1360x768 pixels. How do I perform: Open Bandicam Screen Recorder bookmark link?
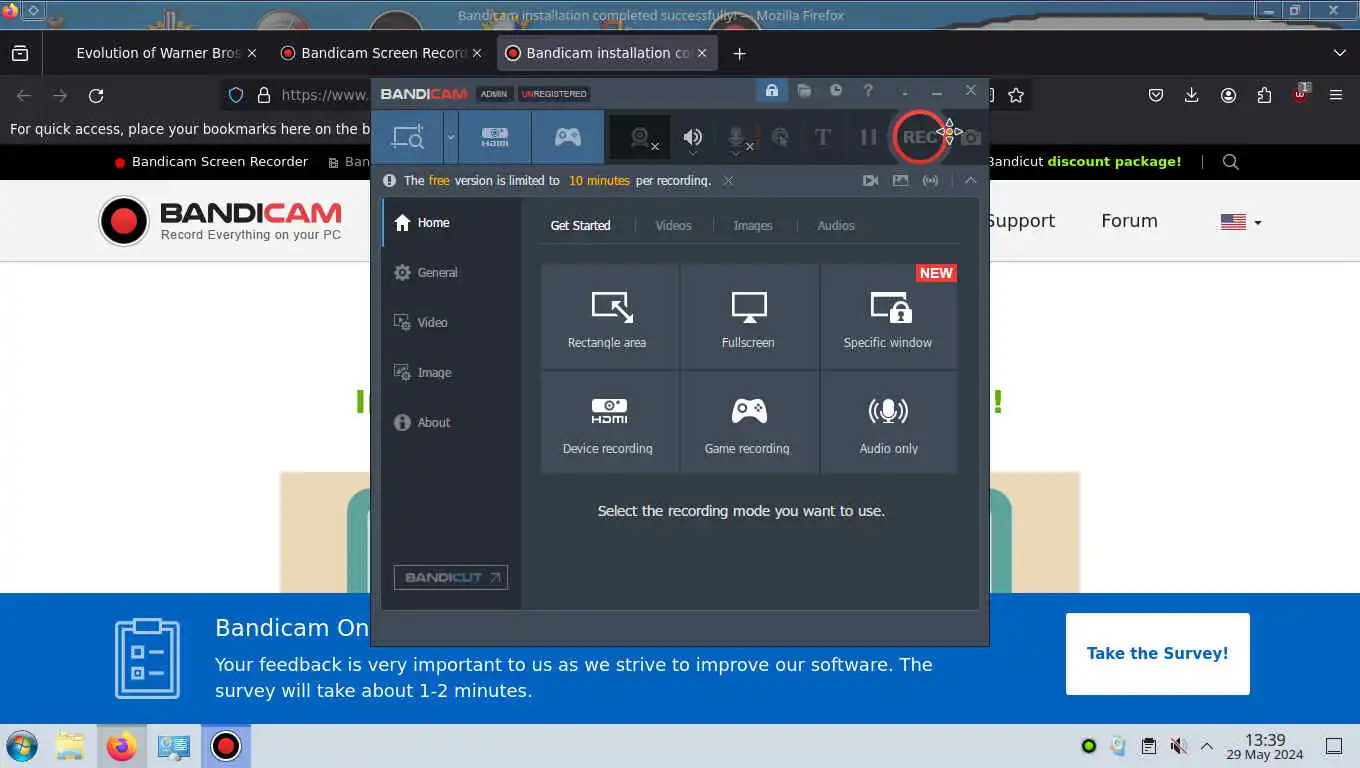point(211,162)
